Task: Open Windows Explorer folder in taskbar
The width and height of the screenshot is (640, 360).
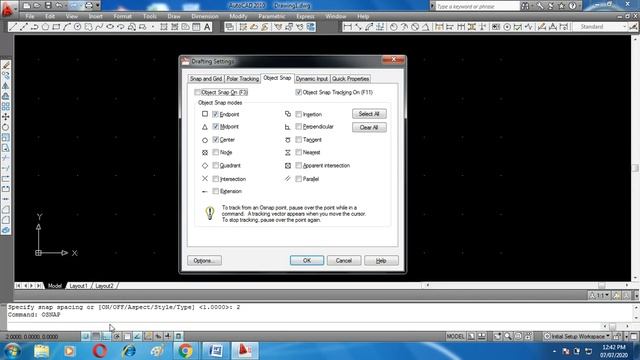Action: click(x=41, y=351)
